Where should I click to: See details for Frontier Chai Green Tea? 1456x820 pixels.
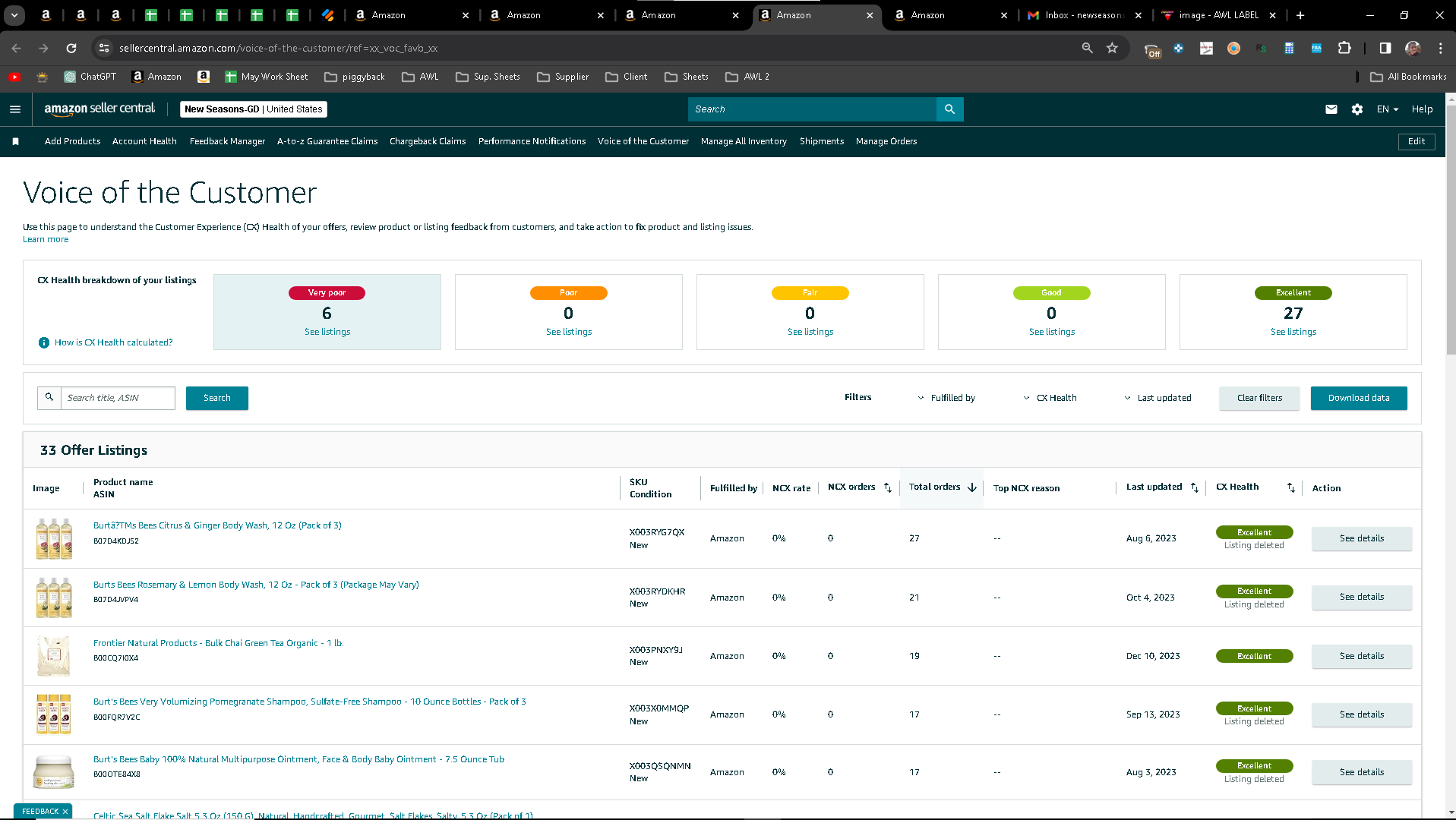pos(1362,656)
